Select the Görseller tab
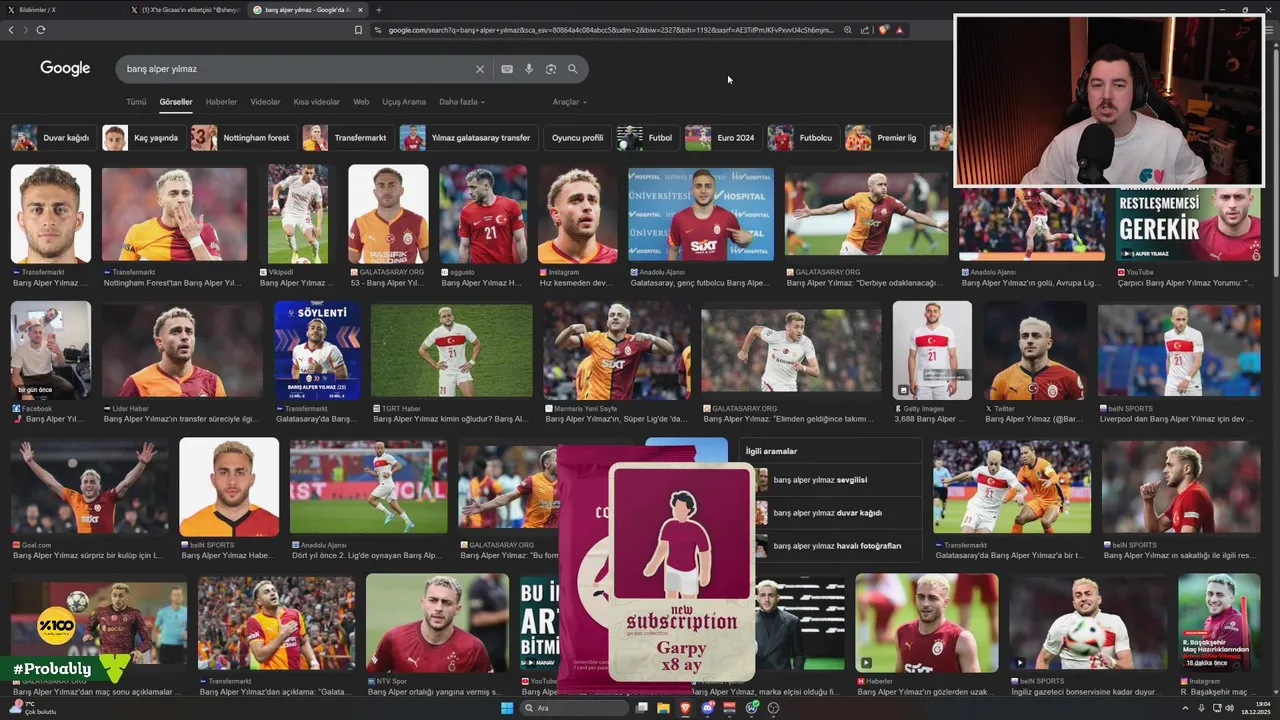The image size is (1280, 720). [x=176, y=102]
